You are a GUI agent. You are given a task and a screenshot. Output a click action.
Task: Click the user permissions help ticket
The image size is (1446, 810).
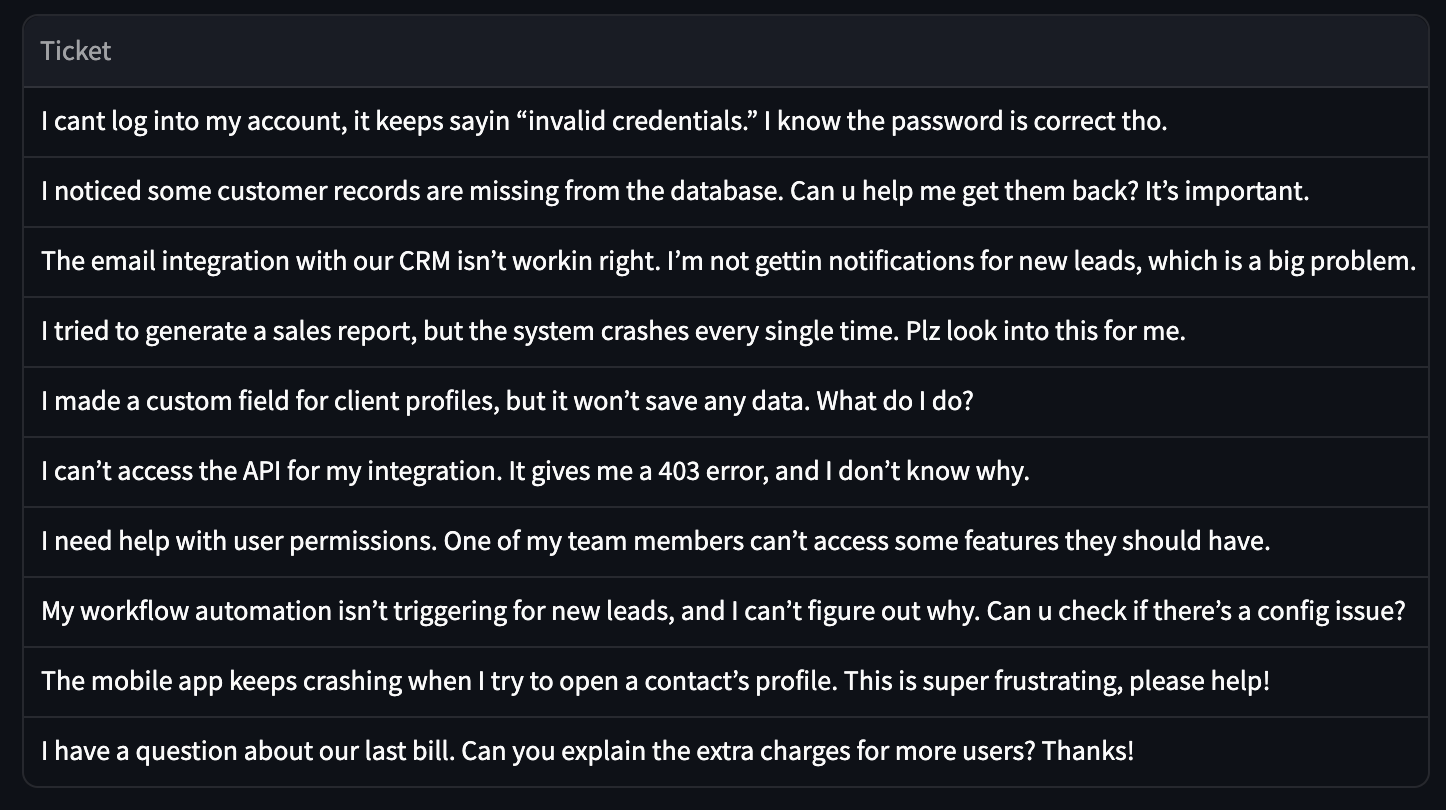click(726, 542)
